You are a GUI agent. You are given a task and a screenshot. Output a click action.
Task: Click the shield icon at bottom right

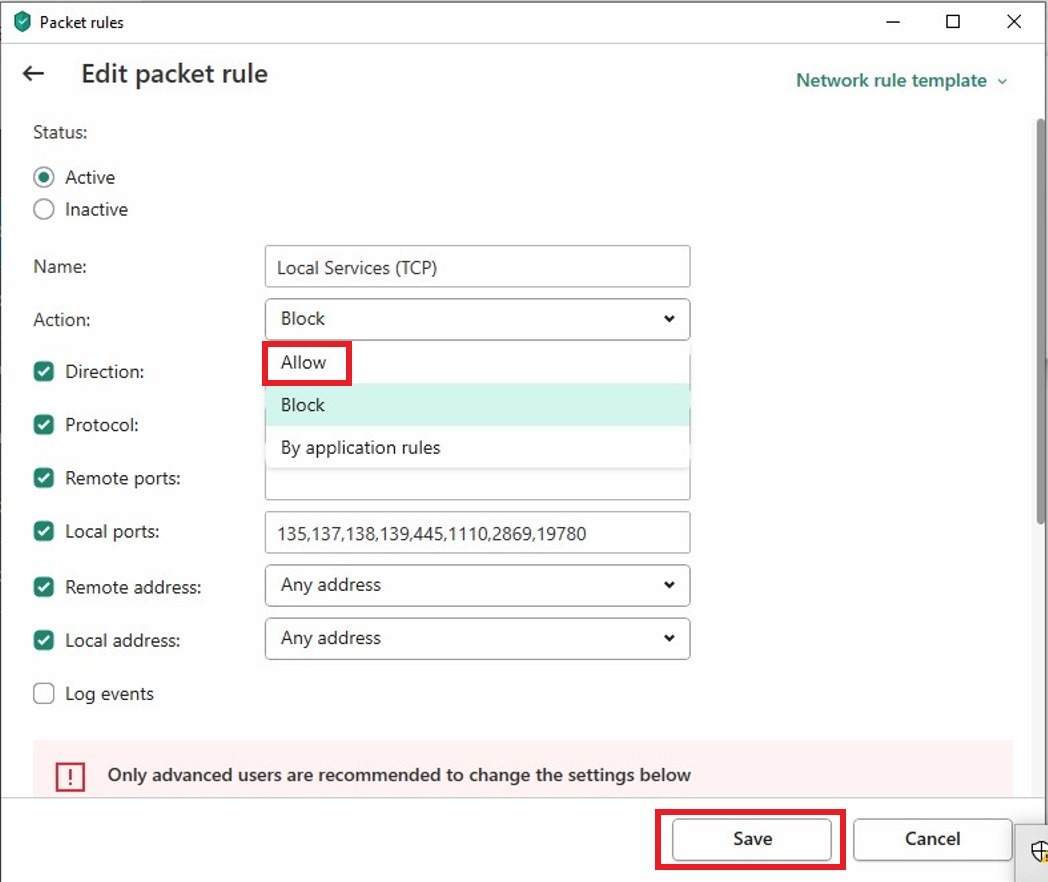(1039, 851)
